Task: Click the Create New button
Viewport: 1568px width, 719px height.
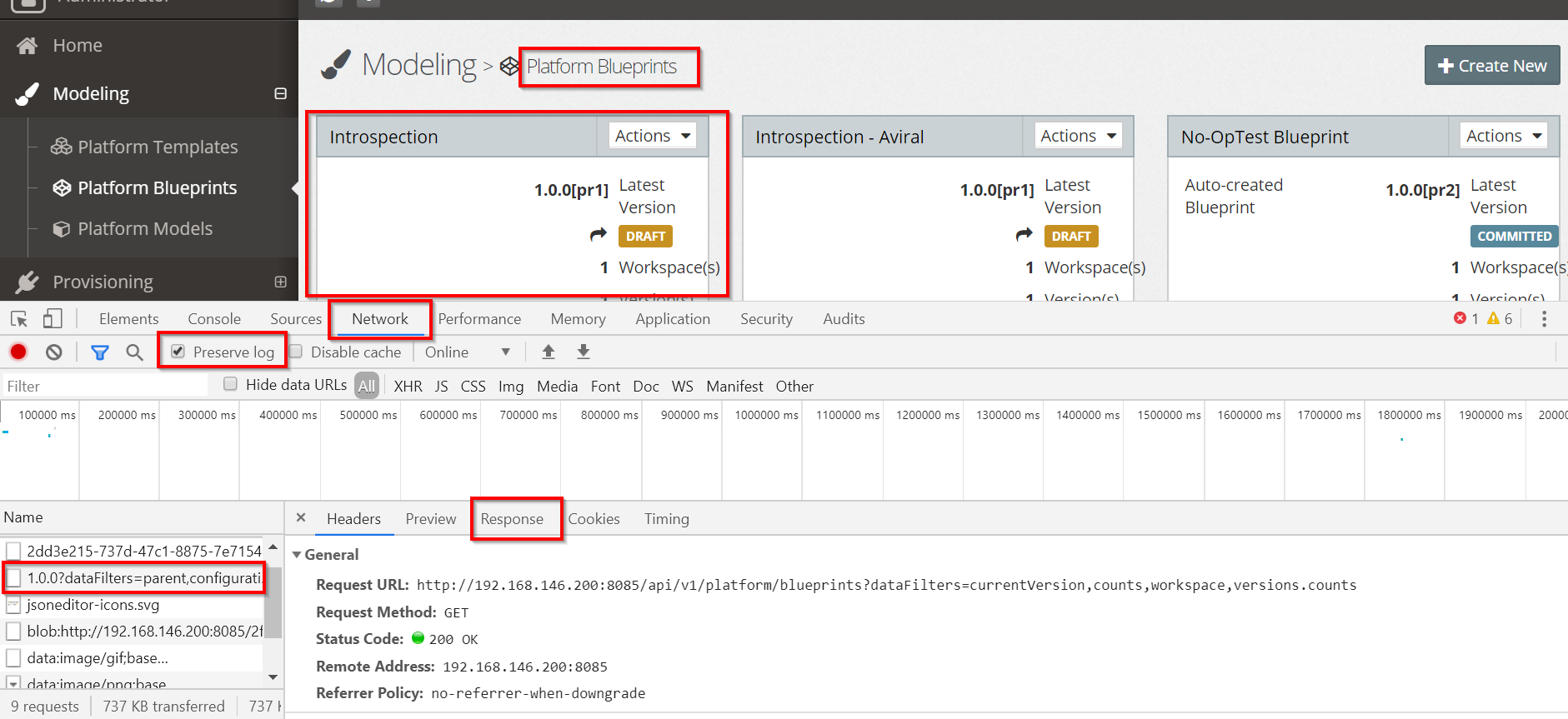Action: click(x=1491, y=66)
